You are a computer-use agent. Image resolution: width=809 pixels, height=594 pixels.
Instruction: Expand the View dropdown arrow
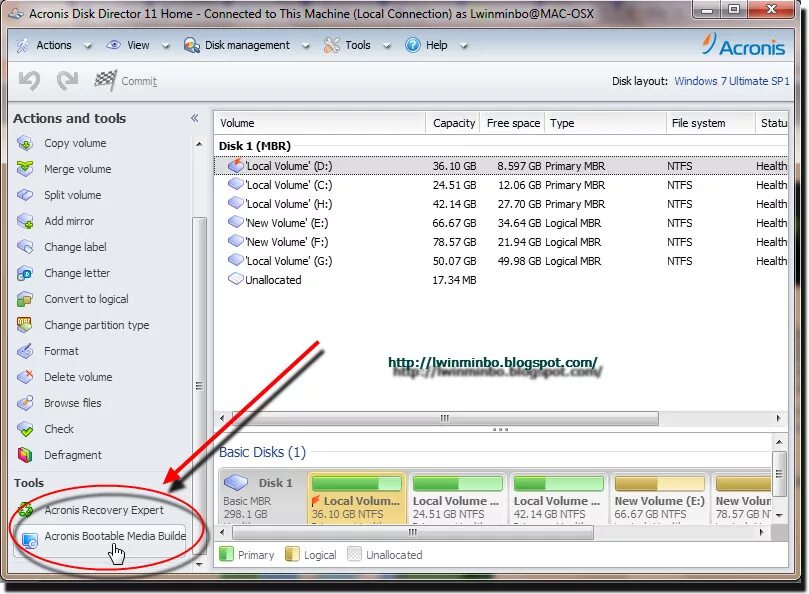pos(166,46)
